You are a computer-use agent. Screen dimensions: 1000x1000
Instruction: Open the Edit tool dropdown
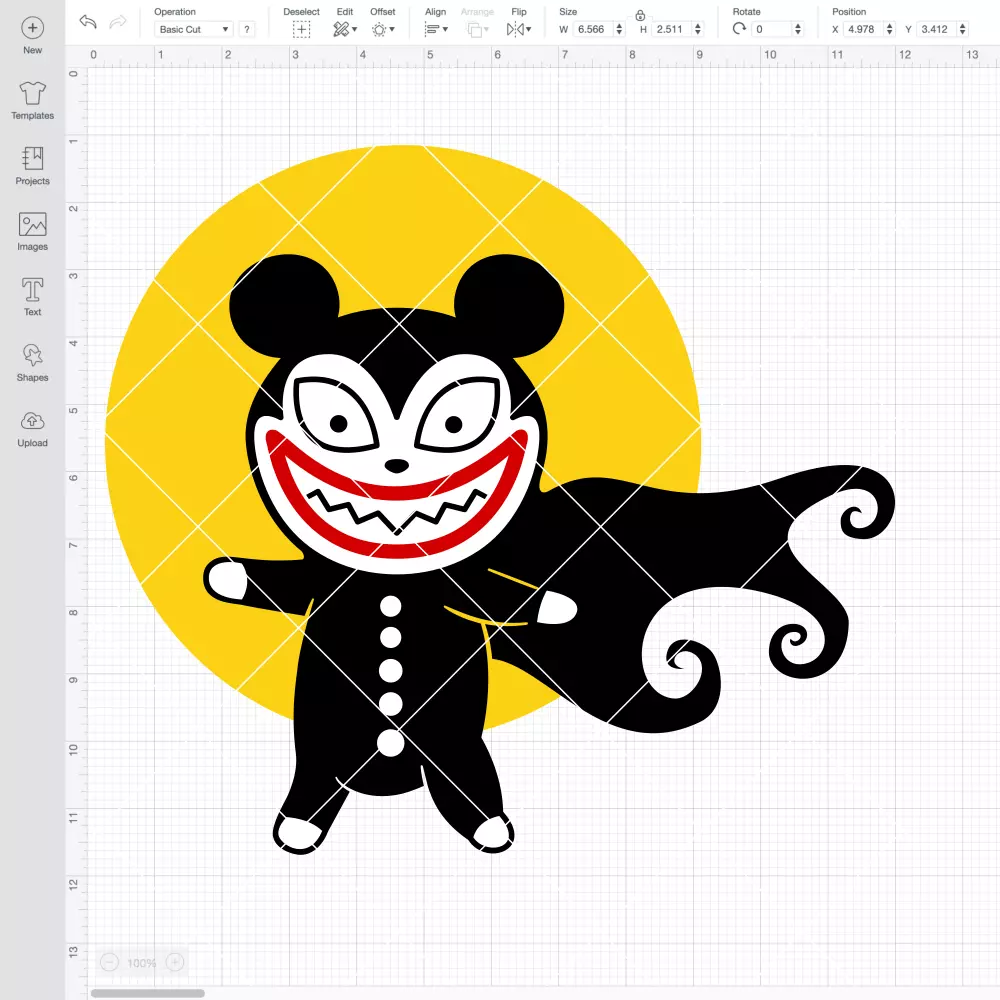[x=345, y=29]
